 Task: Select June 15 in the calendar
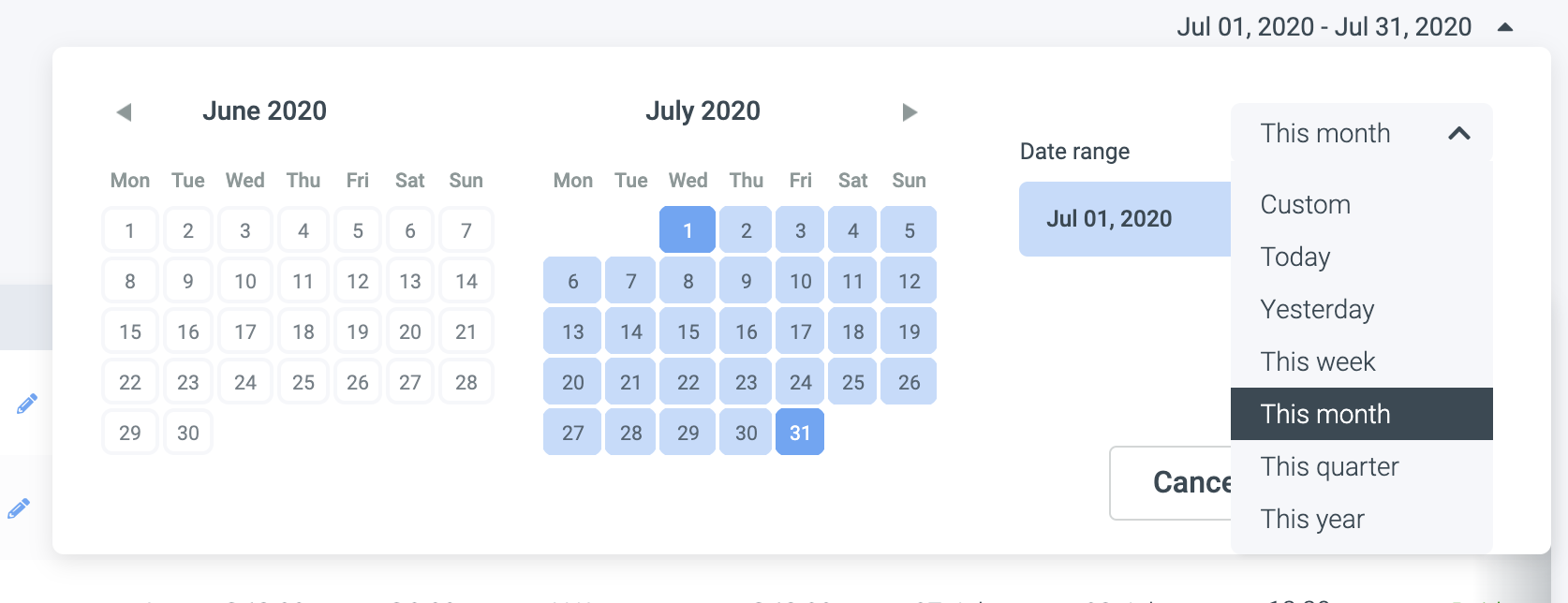[130, 331]
